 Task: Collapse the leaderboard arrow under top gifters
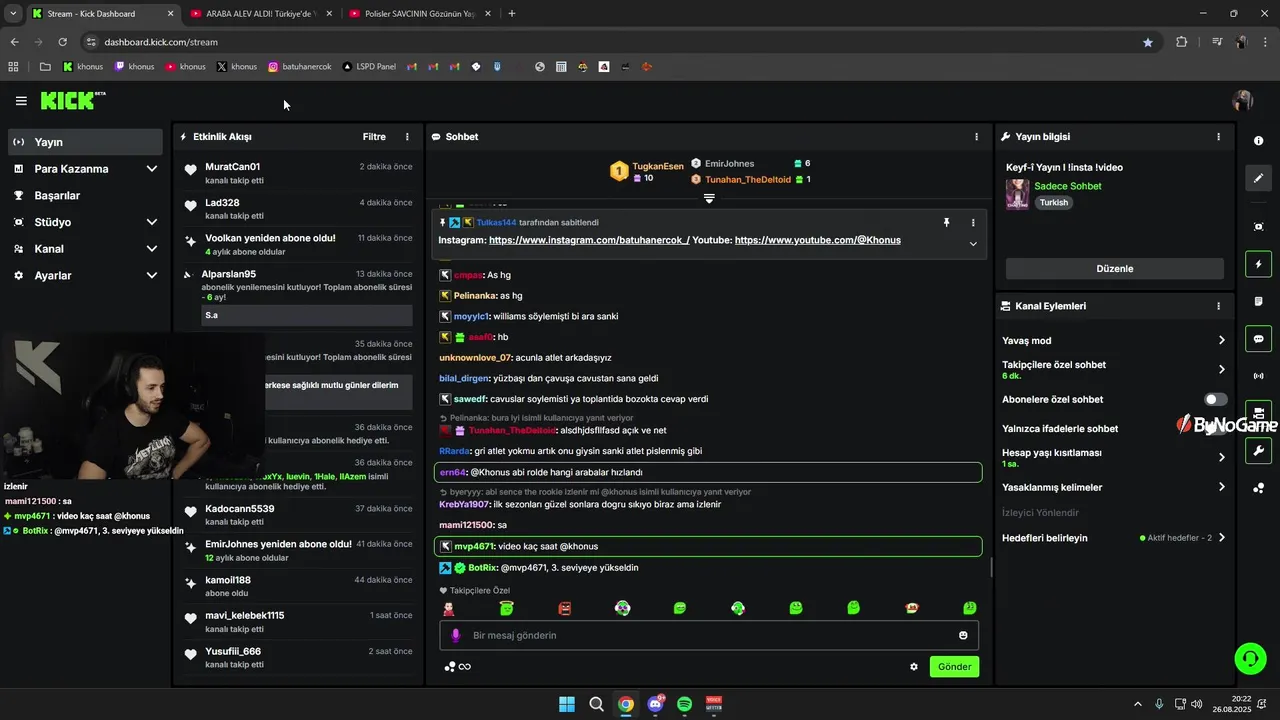(709, 199)
